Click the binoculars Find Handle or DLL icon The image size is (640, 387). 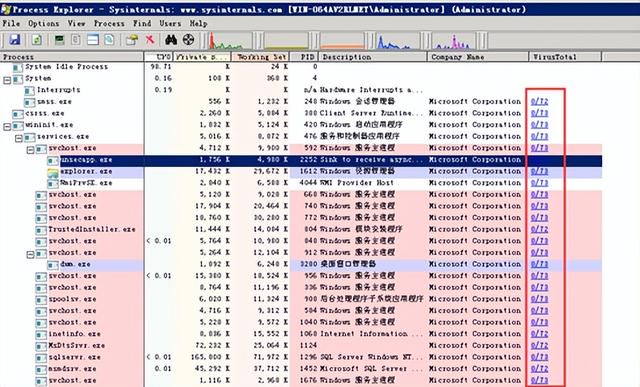pyautogui.click(x=171, y=40)
